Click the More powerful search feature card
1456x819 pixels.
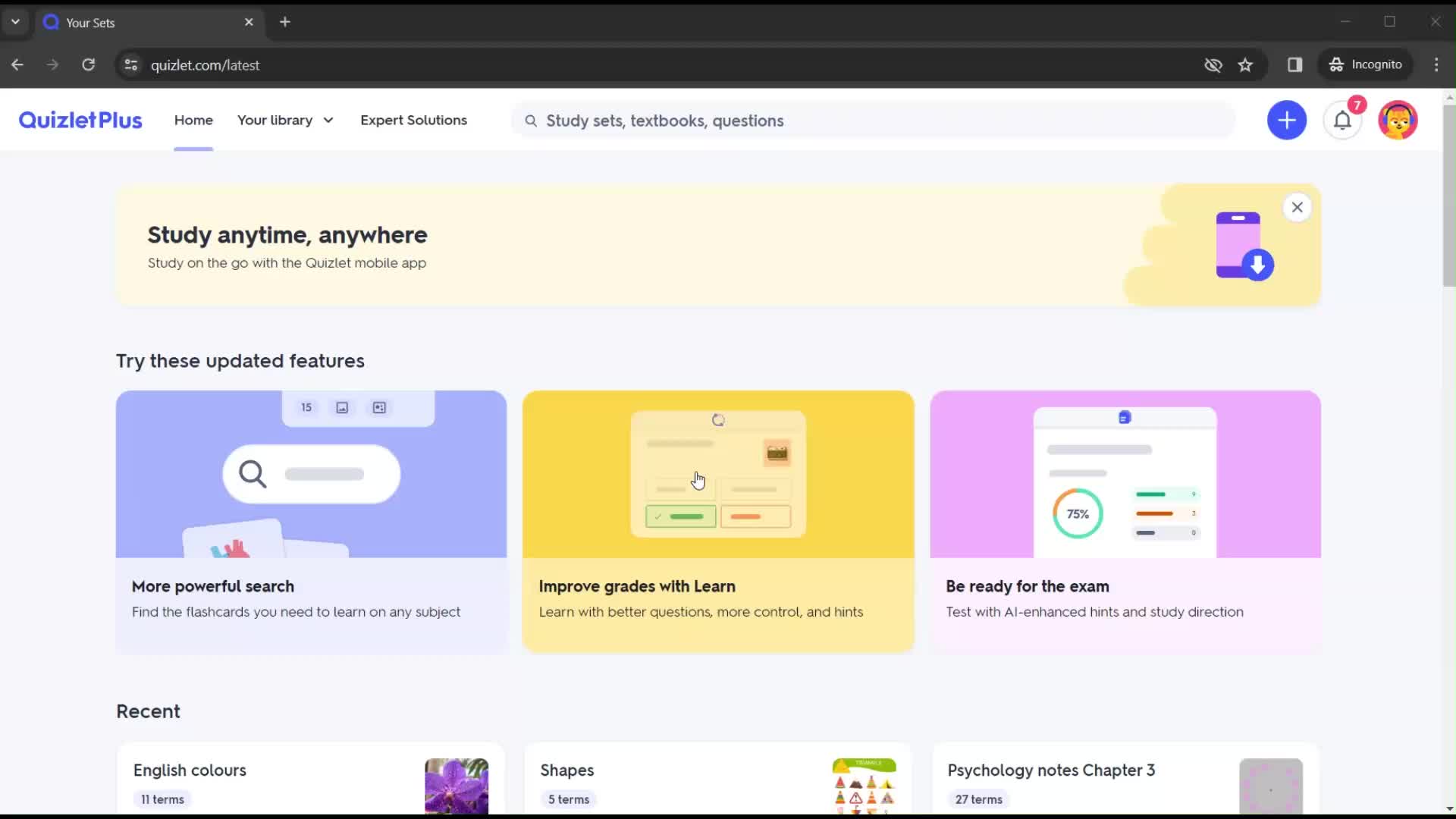point(311,520)
